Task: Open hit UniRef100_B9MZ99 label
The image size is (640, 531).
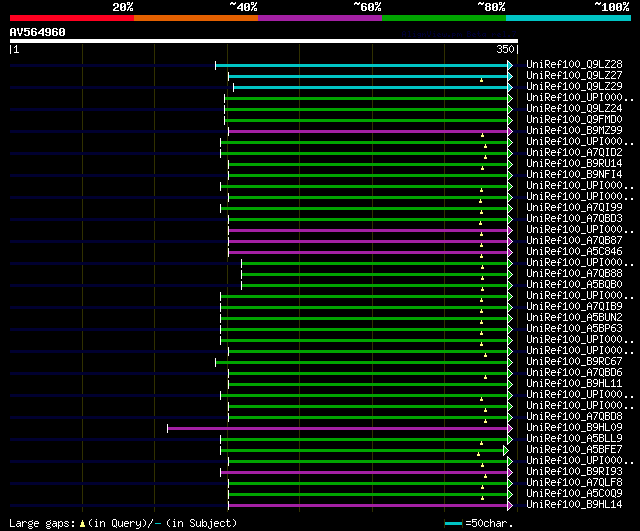Action: click(574, 130)
